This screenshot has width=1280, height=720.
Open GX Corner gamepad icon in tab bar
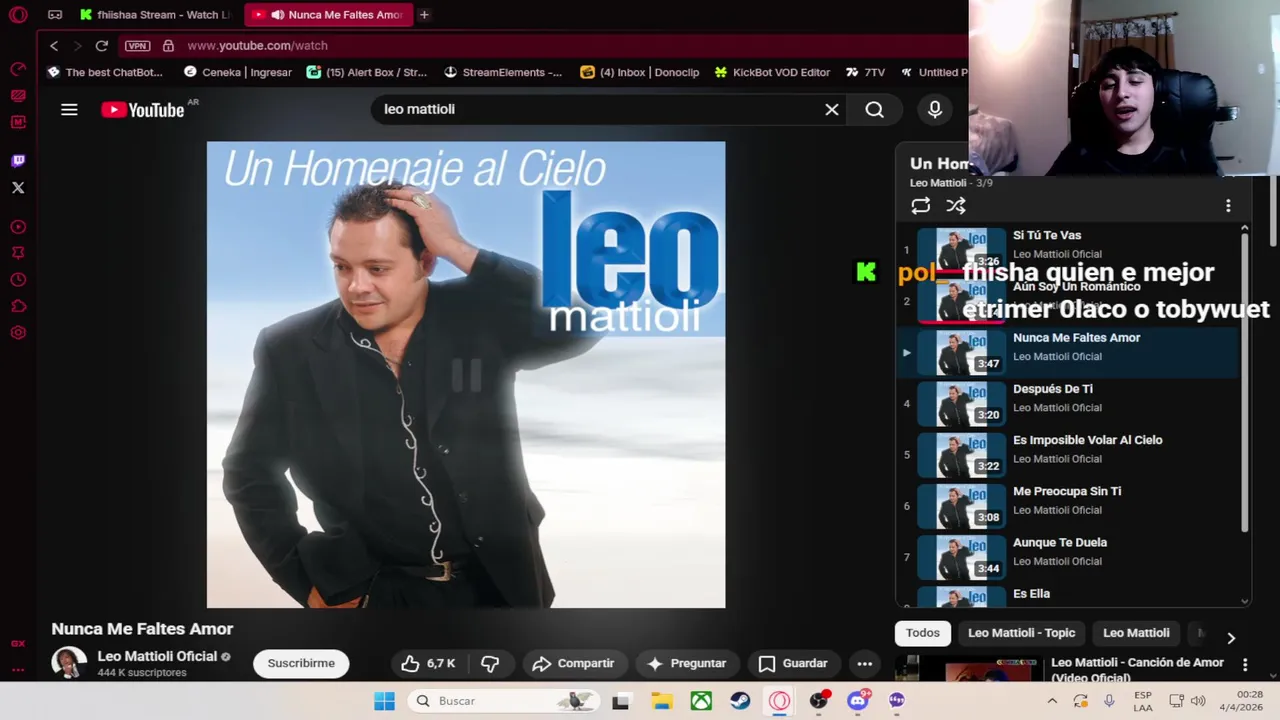pyautogui.click(x=55, y=15)
